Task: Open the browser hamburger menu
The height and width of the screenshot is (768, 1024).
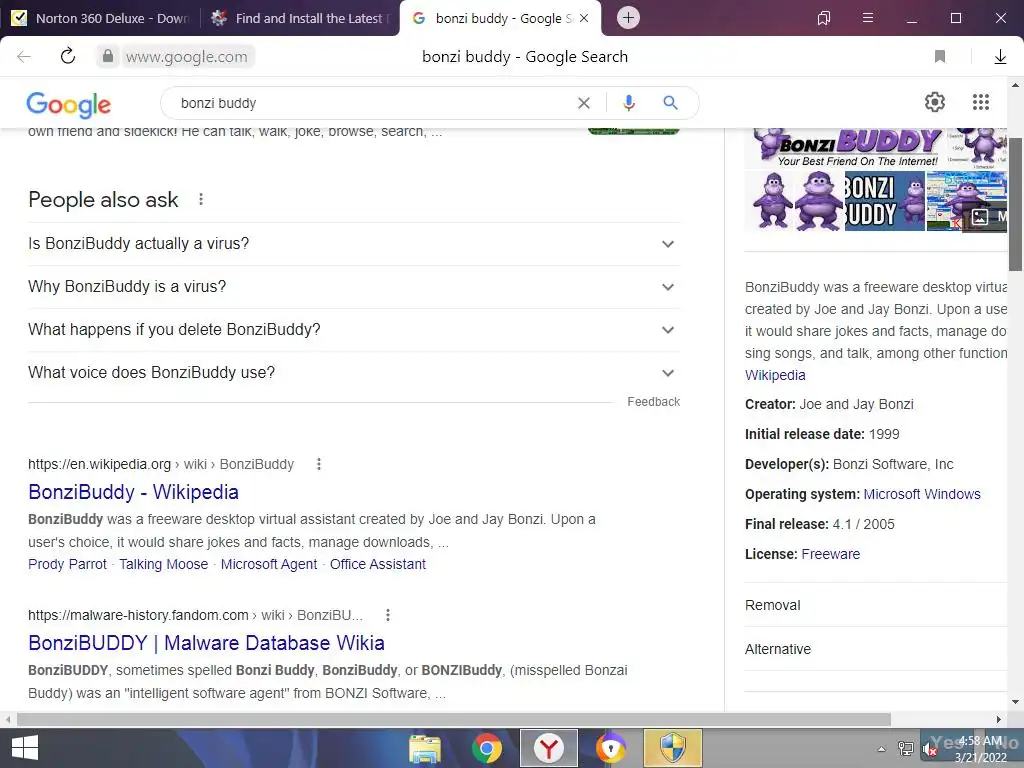Action: (x=868, y=18)
